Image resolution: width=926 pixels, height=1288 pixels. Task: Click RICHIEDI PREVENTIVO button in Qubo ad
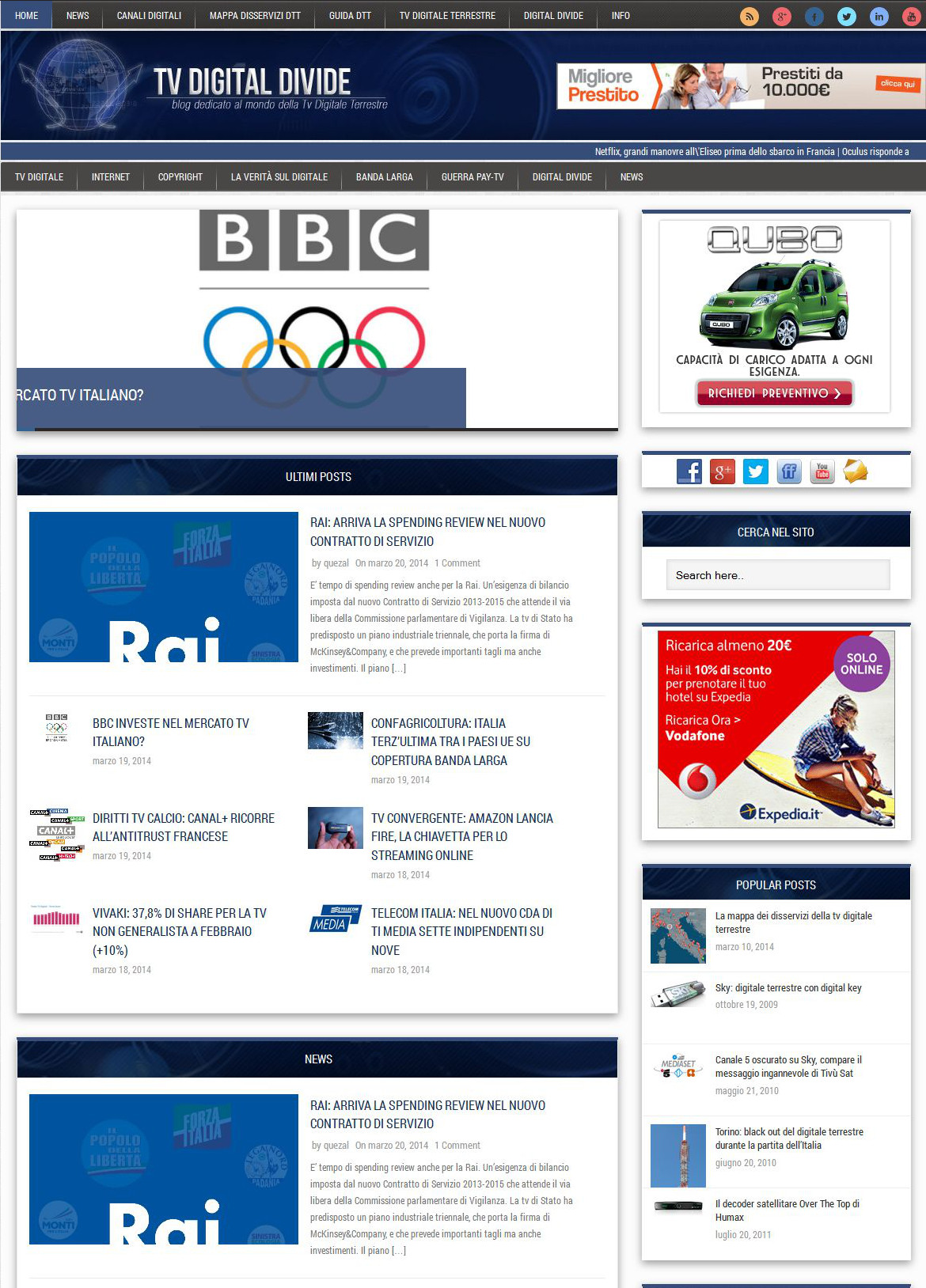775,393
